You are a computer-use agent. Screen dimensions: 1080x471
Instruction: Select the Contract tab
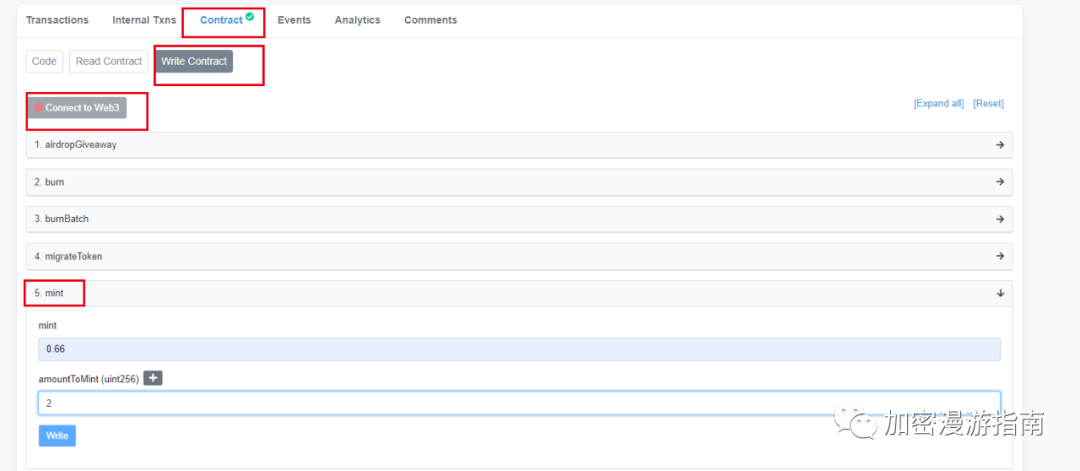[221, 20]
